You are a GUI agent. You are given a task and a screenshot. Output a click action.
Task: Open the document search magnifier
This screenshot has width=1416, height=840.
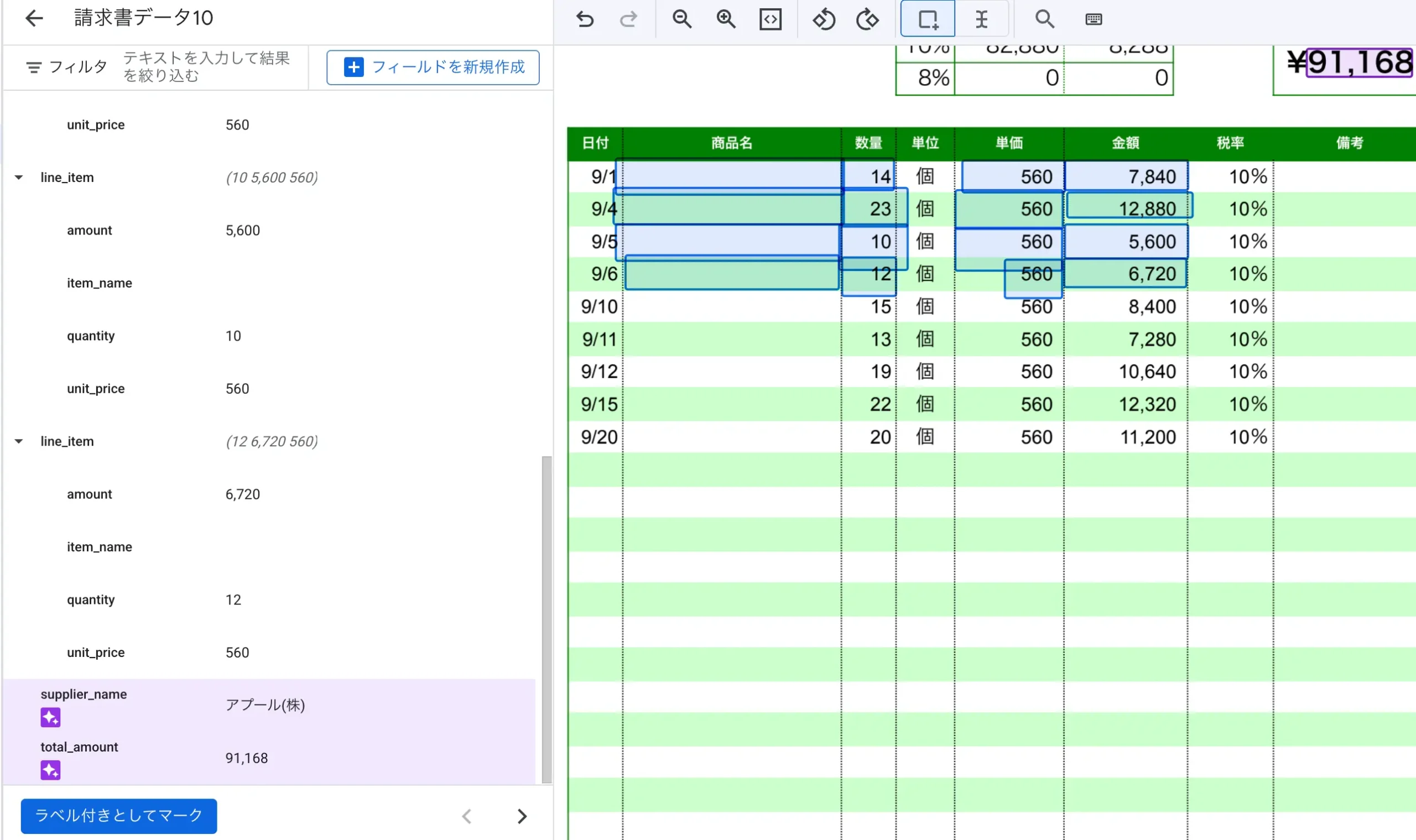(x=1044, y=19)
